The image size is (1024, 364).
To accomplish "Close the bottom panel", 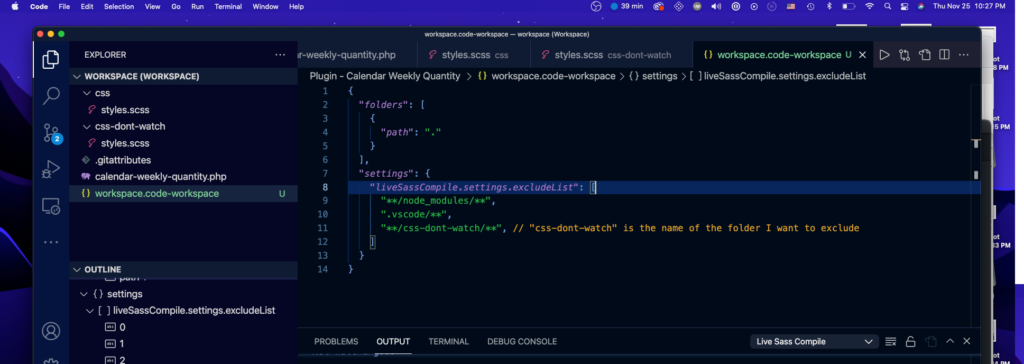I will [967, 341].
